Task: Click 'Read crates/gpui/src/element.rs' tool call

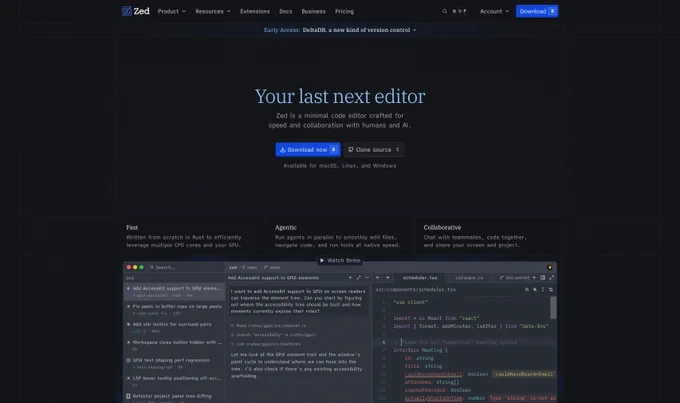Action: (x=268, y=326)
